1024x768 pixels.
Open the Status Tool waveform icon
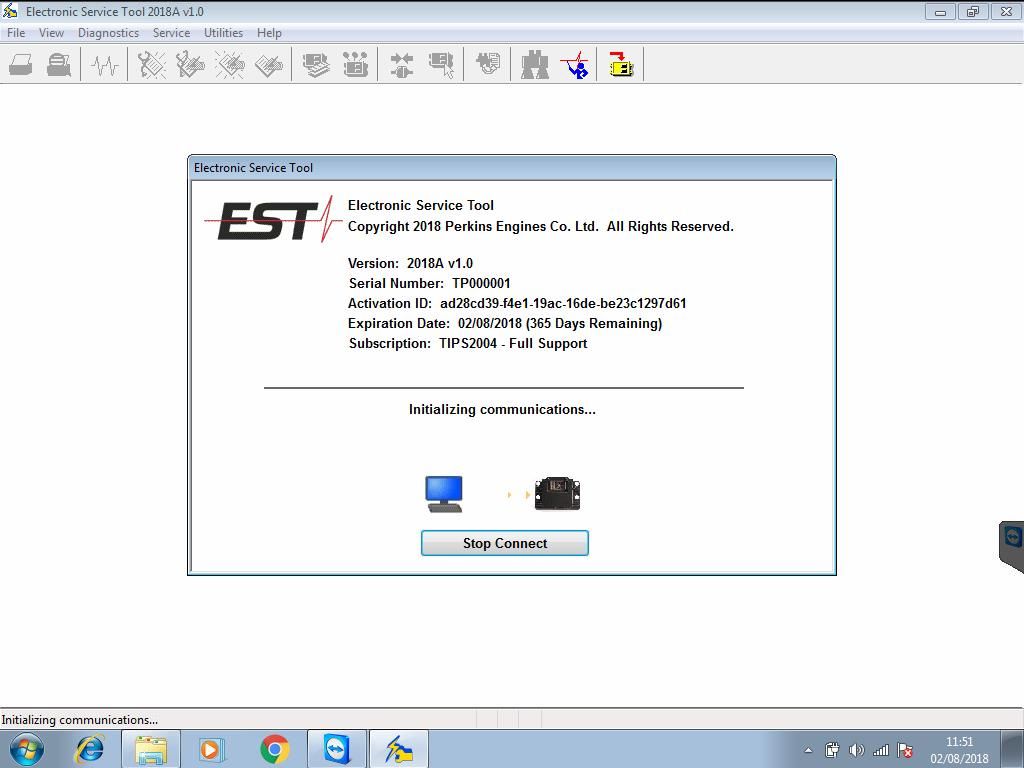[x=104, y=65]
